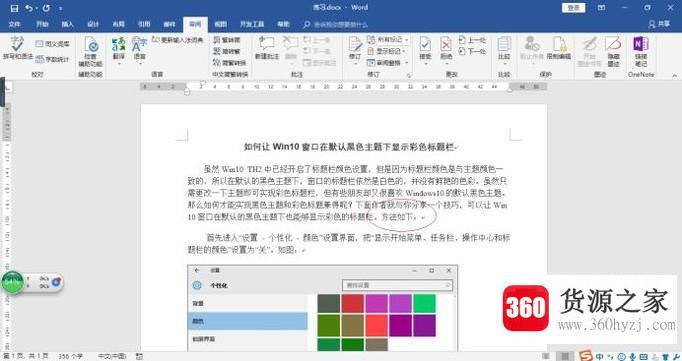The image size is (682, 361).
Task: Open the 显示标记 show markup dropdown
Action: 387,51
